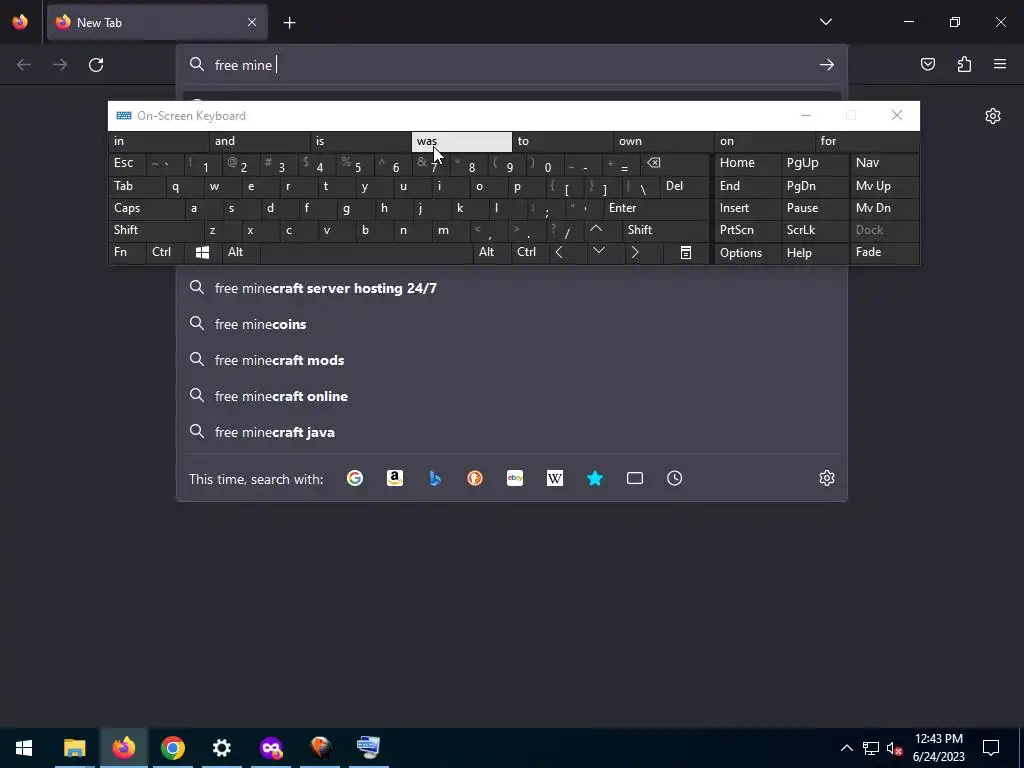Choose predicted word 'for'
The width and height of the screenshot is (1024, 768).
coord(867,141)
